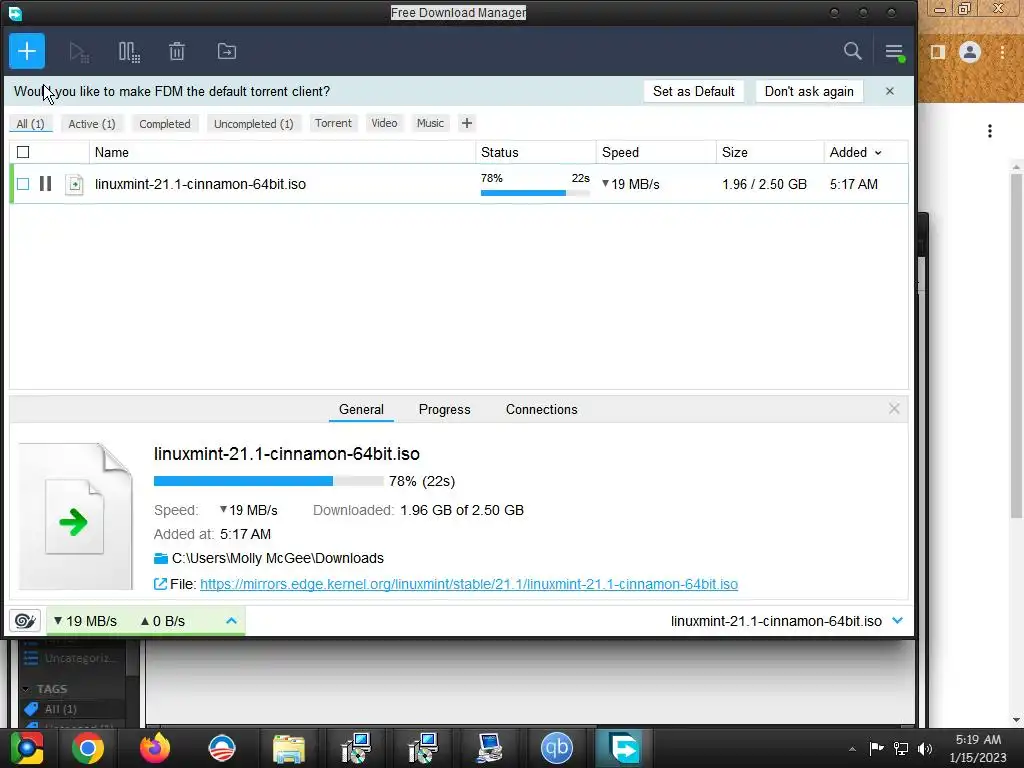Sort by Added column dropdown arrow
Image resolution: width=1024 pixels, height=768 pixels.
878,153
